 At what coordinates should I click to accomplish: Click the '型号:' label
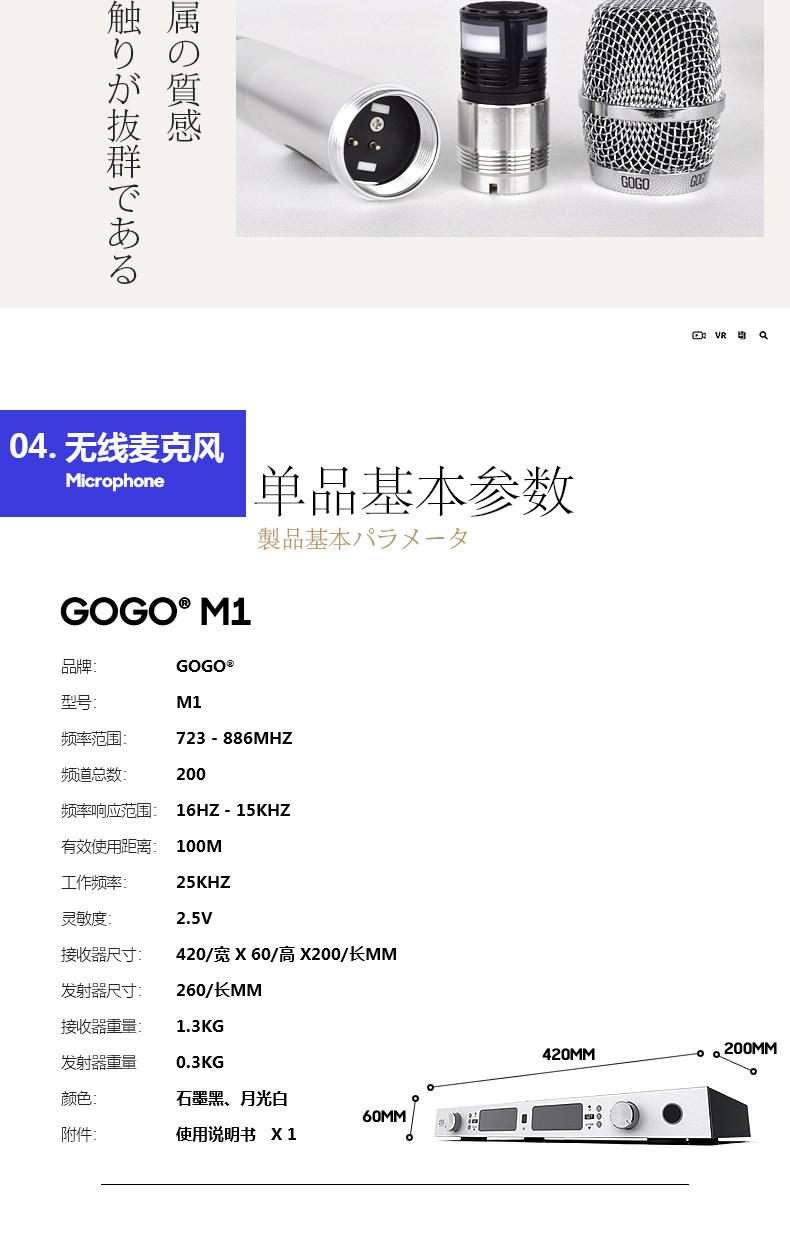click(79, 702)
